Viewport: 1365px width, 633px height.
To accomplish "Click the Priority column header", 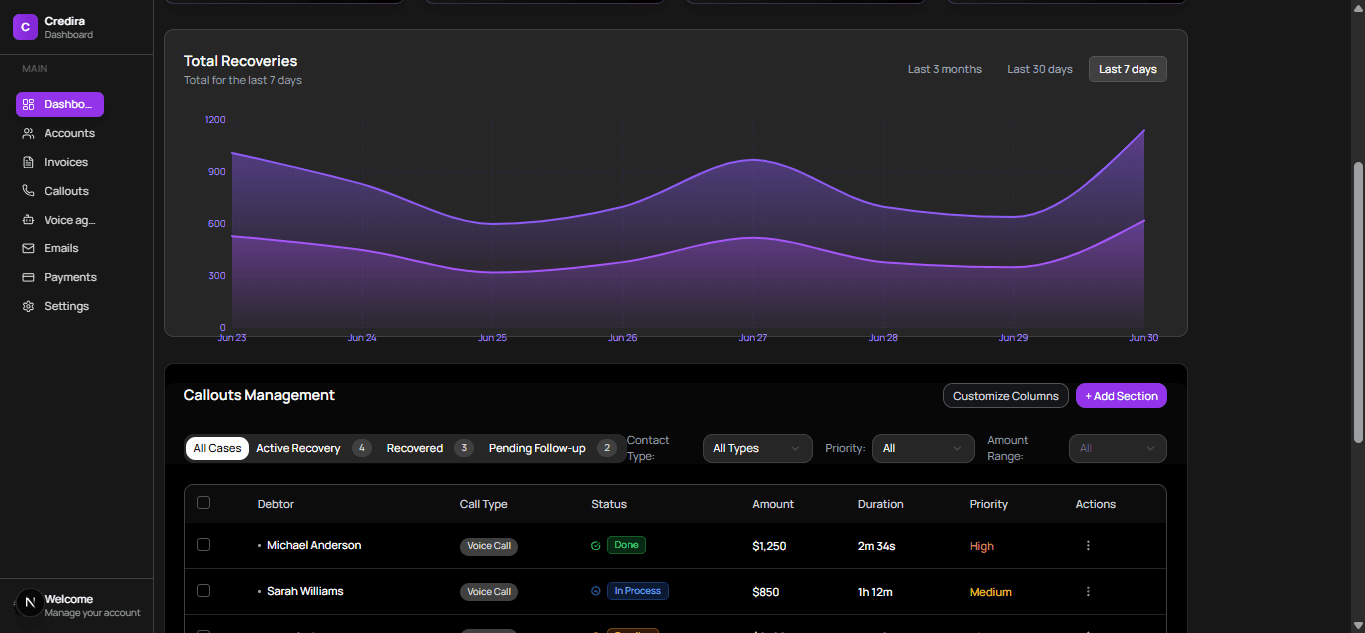I will 989,504.
